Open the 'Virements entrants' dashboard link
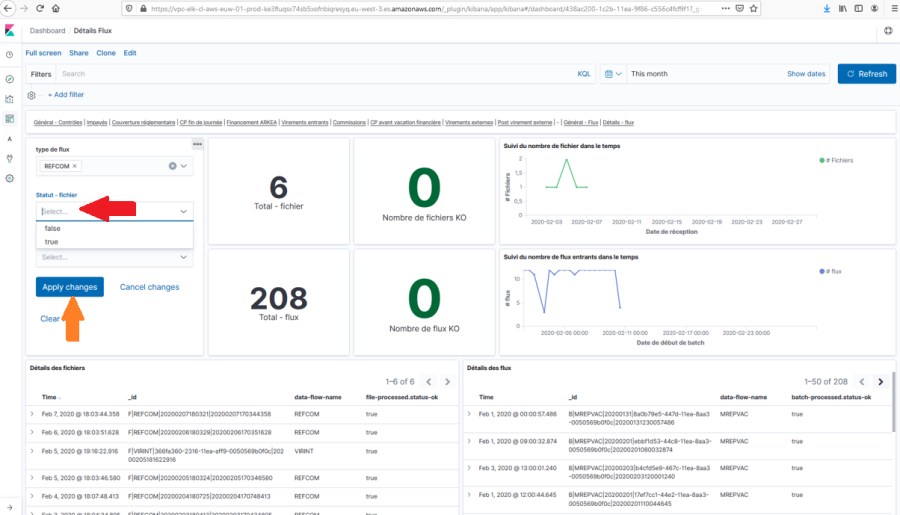Viewport: 900px width, 515px height. tap(305, 122)
